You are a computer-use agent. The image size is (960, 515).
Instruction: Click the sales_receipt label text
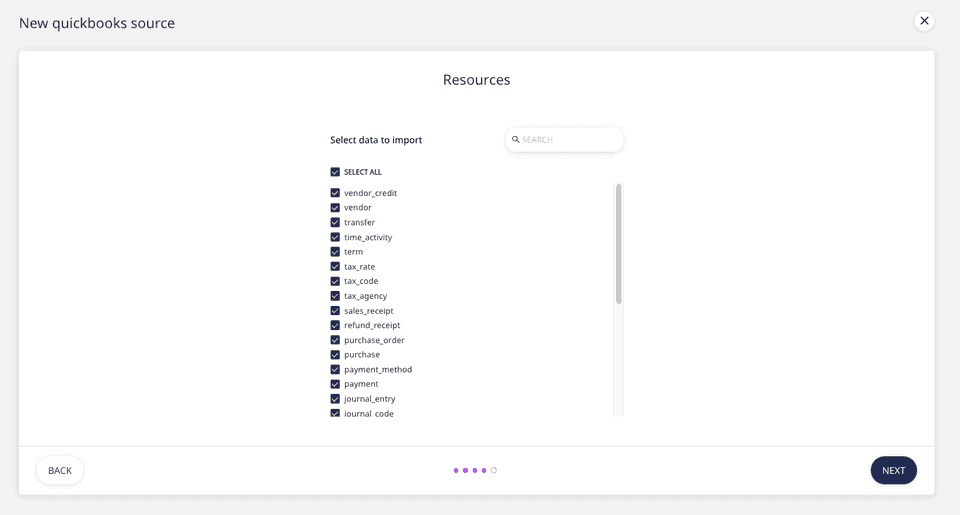(x=369, y=310)
